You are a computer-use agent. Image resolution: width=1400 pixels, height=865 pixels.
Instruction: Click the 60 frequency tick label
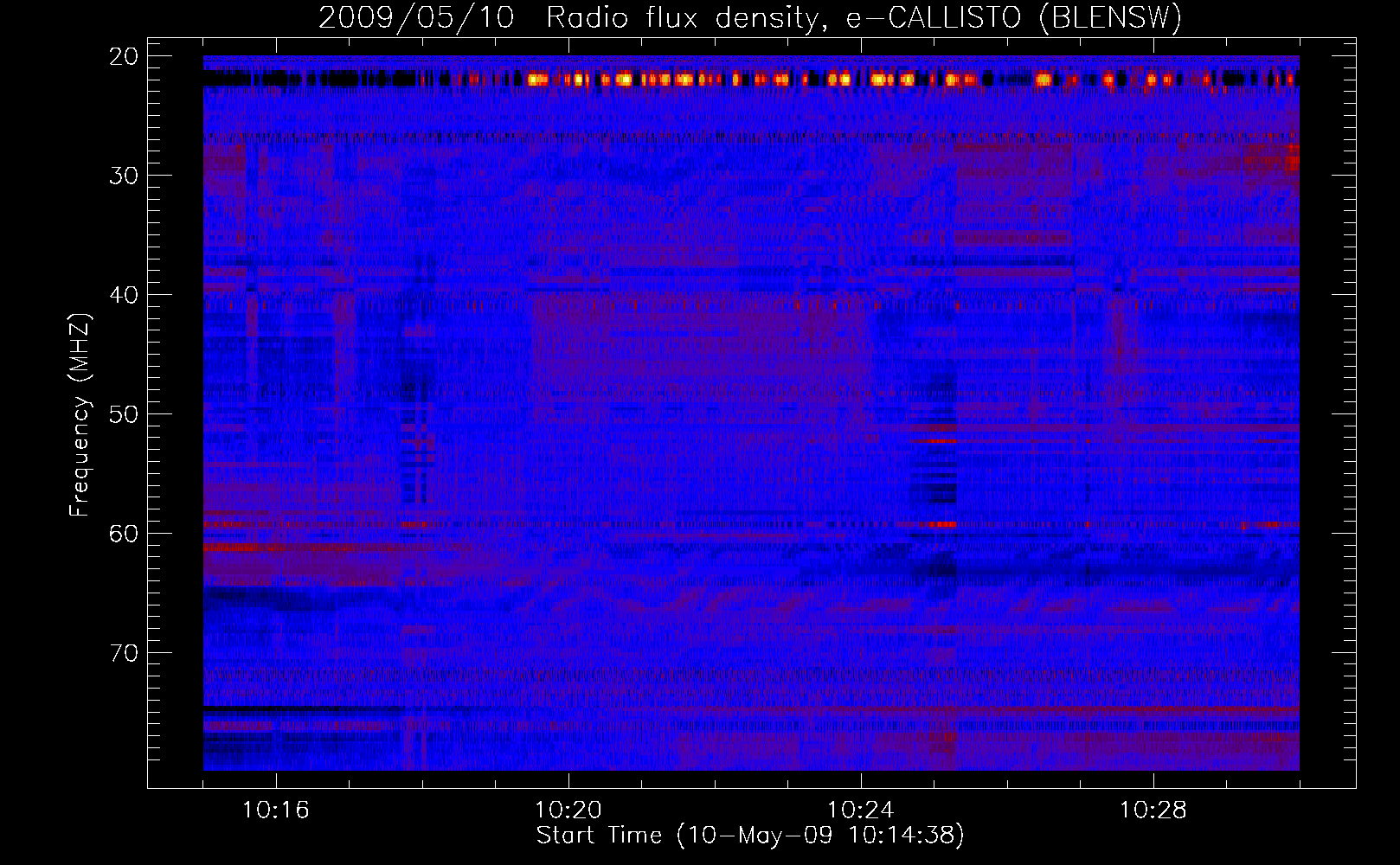pos(125,534)
